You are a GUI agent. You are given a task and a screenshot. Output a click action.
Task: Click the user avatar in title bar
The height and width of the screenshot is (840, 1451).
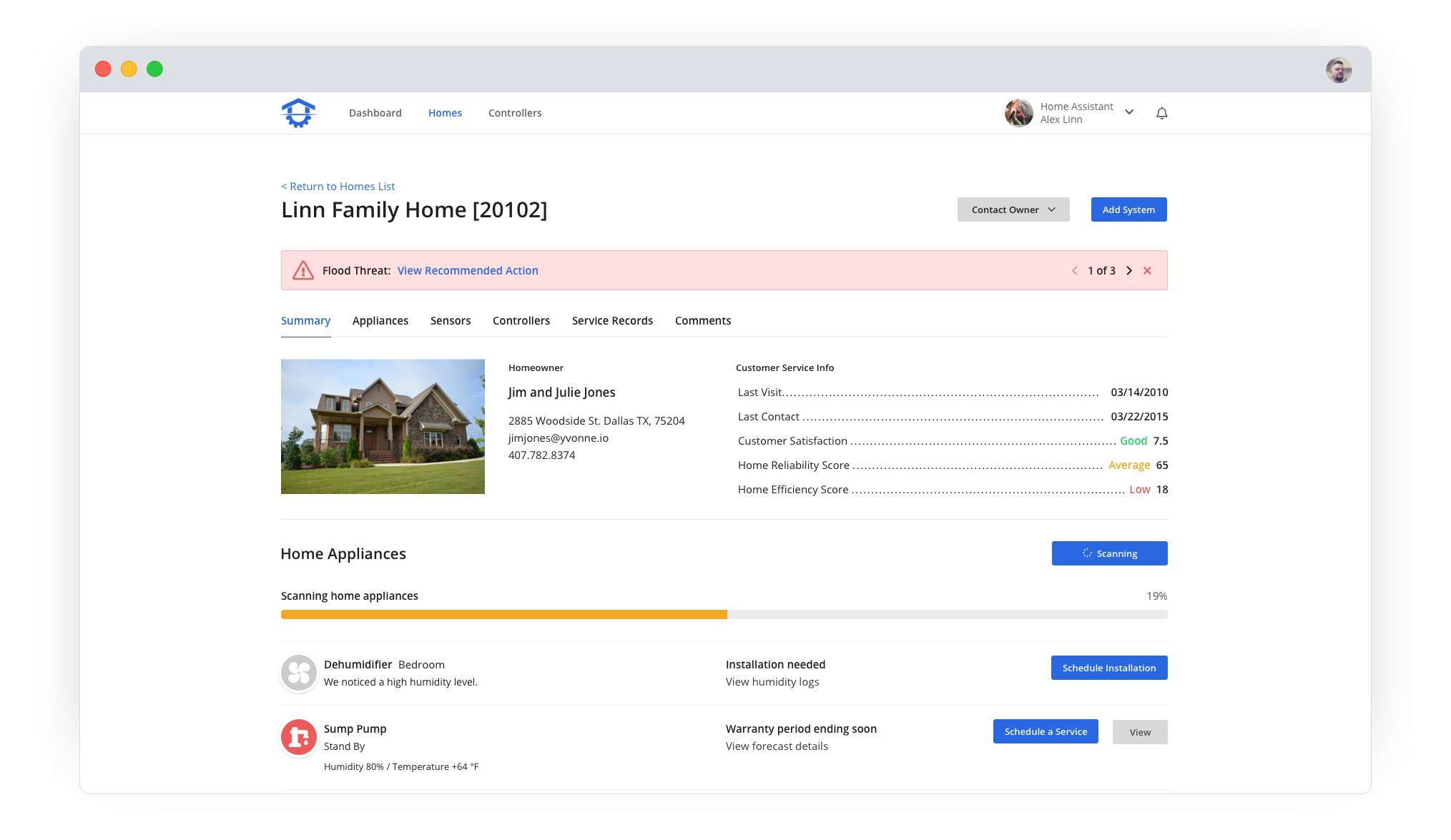tap(1338, 70)
